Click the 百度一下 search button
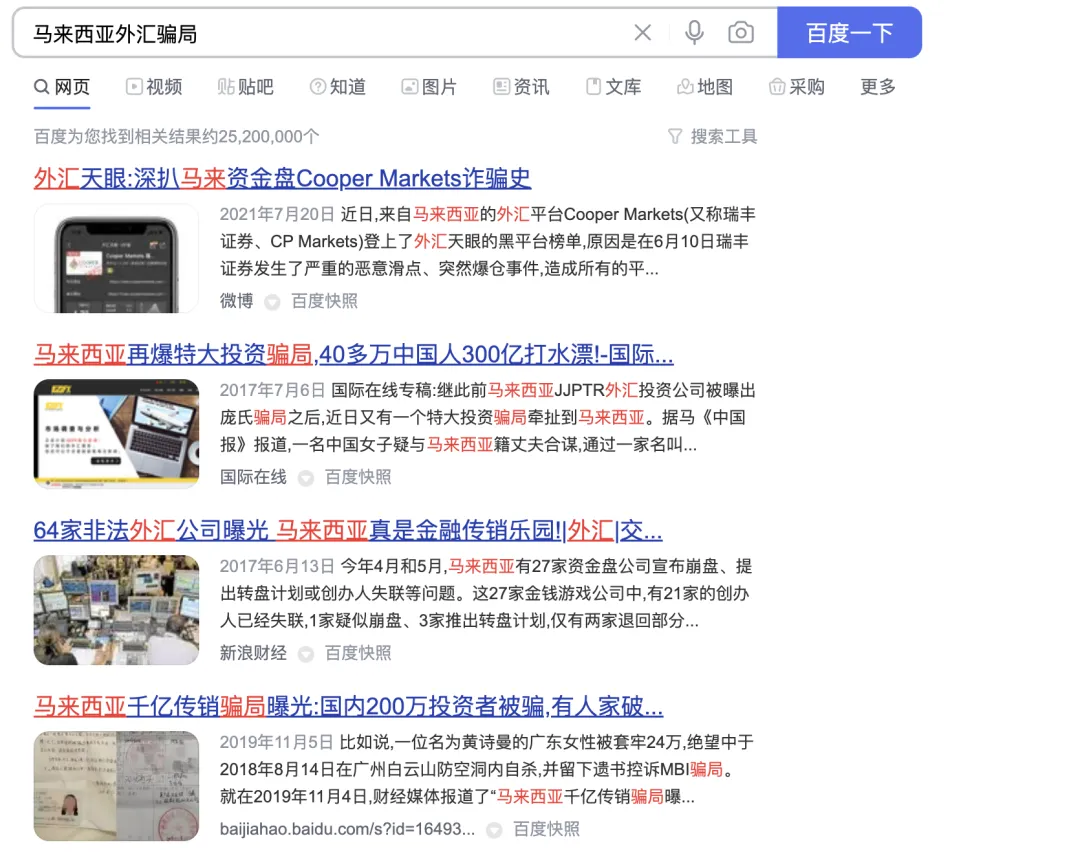 point(849,32)
